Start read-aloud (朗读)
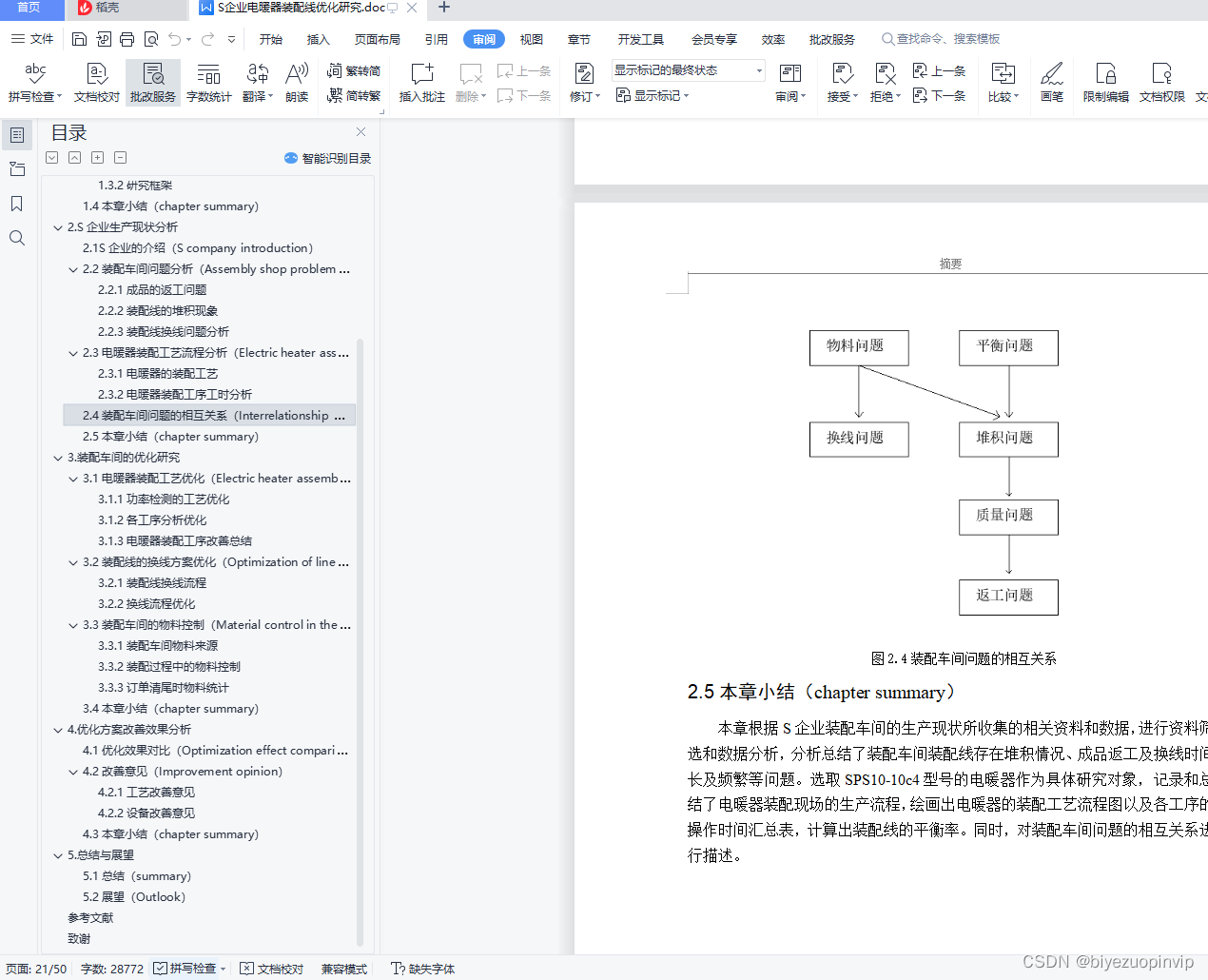This screenshot has height=980, width=1208. click(x=297, y=82)
